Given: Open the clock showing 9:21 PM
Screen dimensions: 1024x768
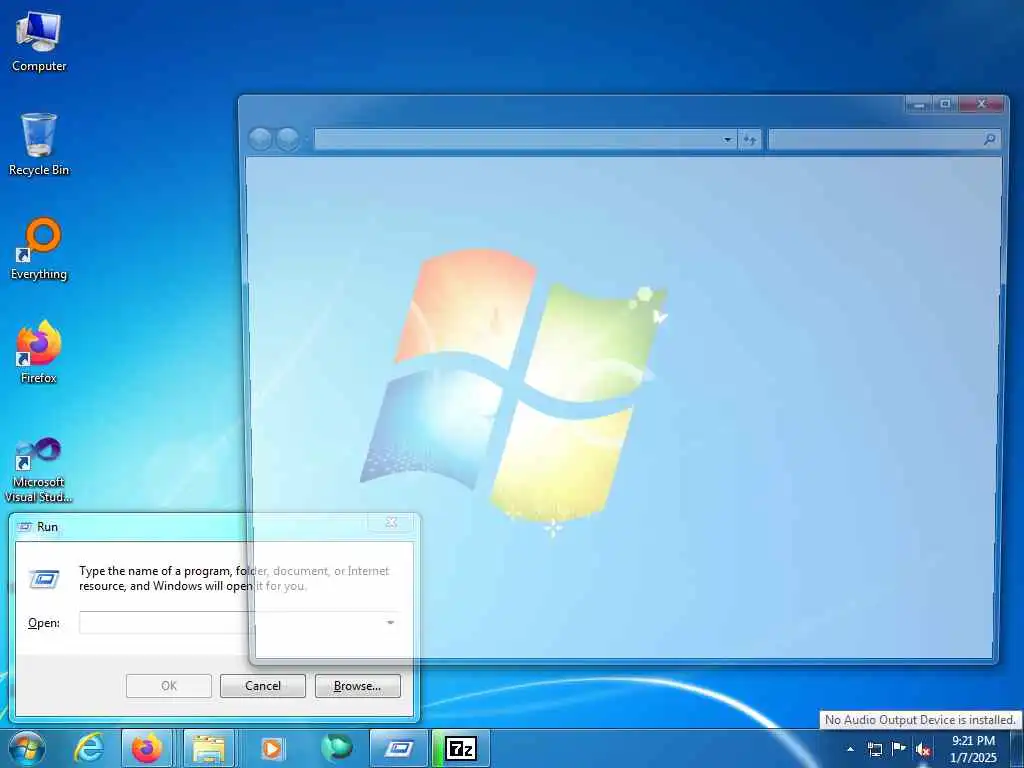Looking at the screenshot, I should click(x=973, y=749).
